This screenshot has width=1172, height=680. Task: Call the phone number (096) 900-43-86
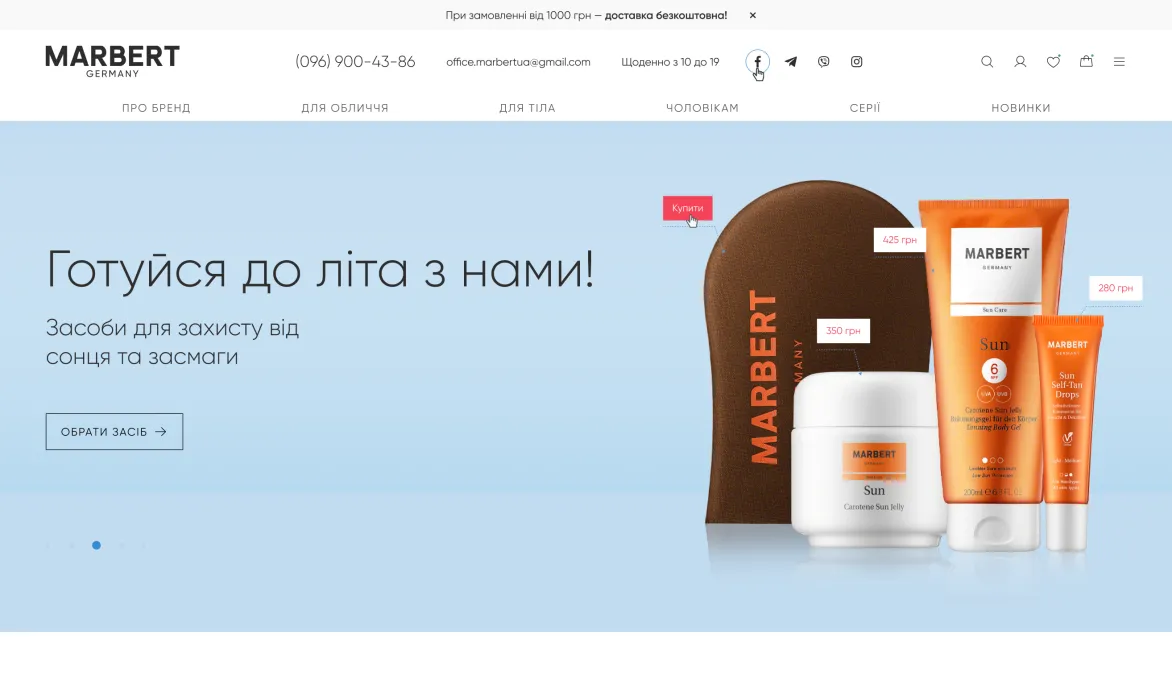(x=355, y=61)
